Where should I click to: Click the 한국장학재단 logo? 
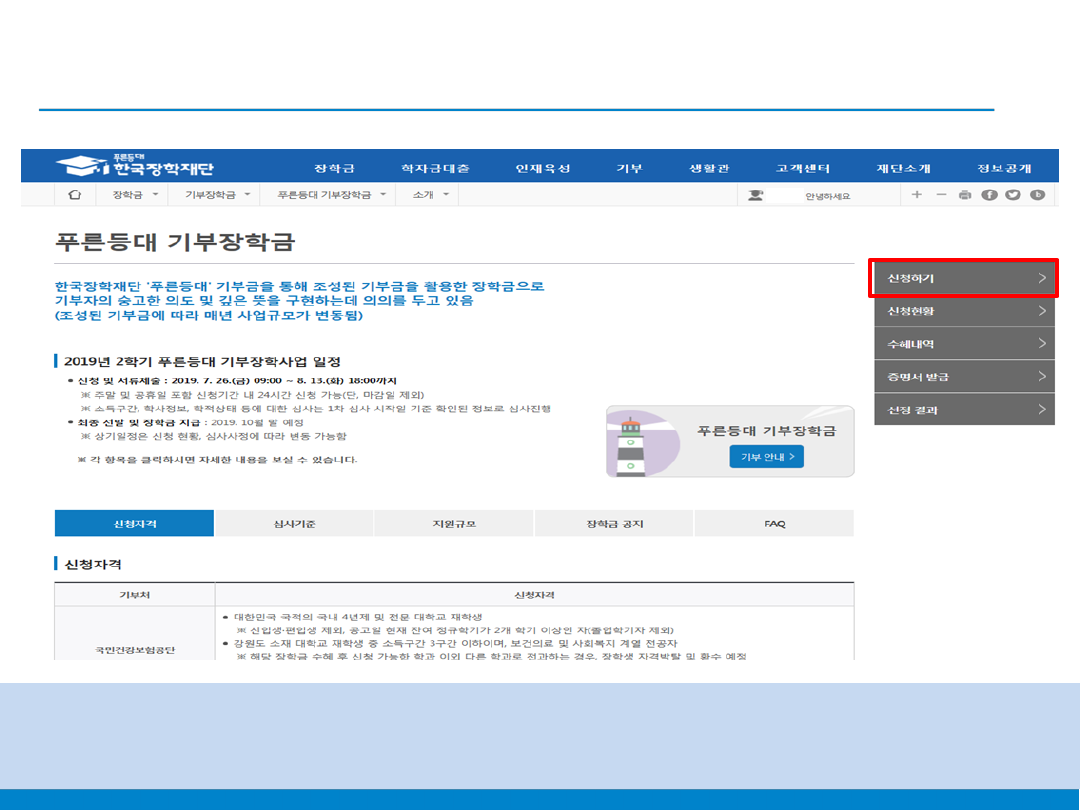135,165
